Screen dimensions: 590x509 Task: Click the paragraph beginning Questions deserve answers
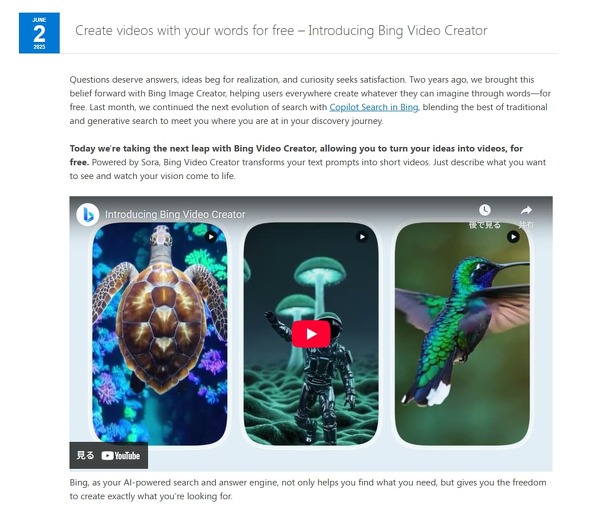[310, 100]
